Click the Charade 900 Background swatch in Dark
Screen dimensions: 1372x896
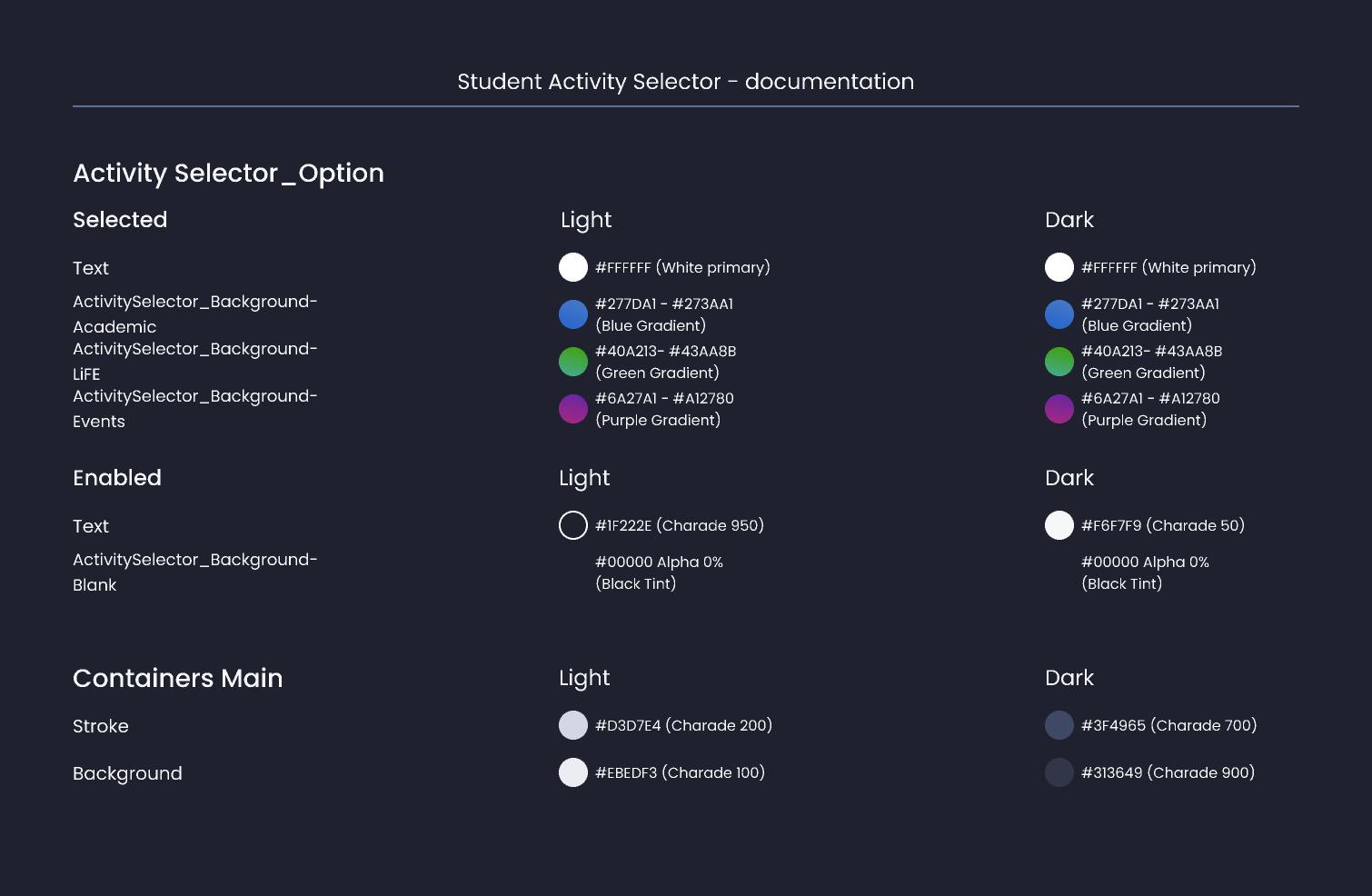coord(1059,772)
